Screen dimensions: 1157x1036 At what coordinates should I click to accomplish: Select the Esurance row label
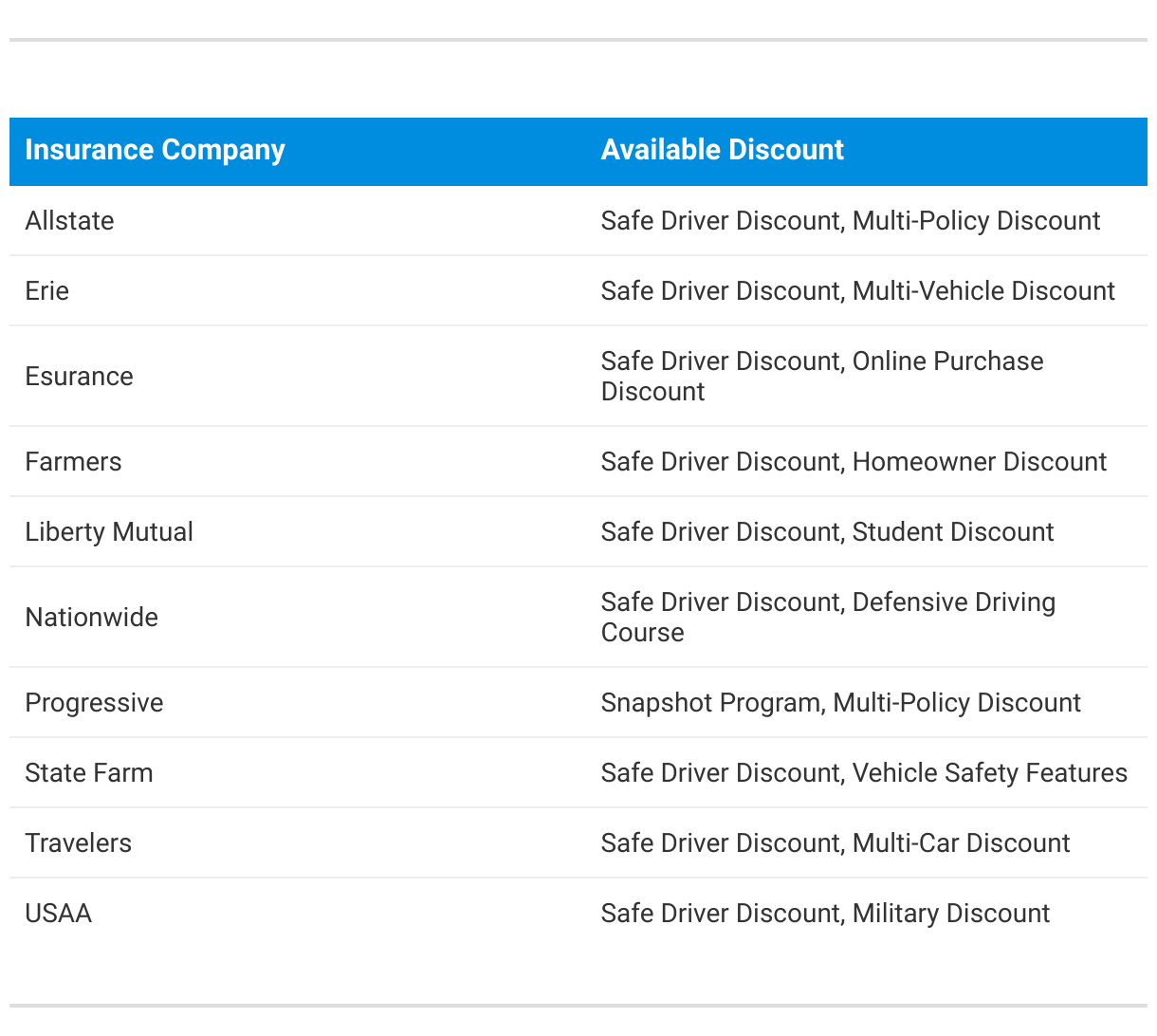point(79,377)
